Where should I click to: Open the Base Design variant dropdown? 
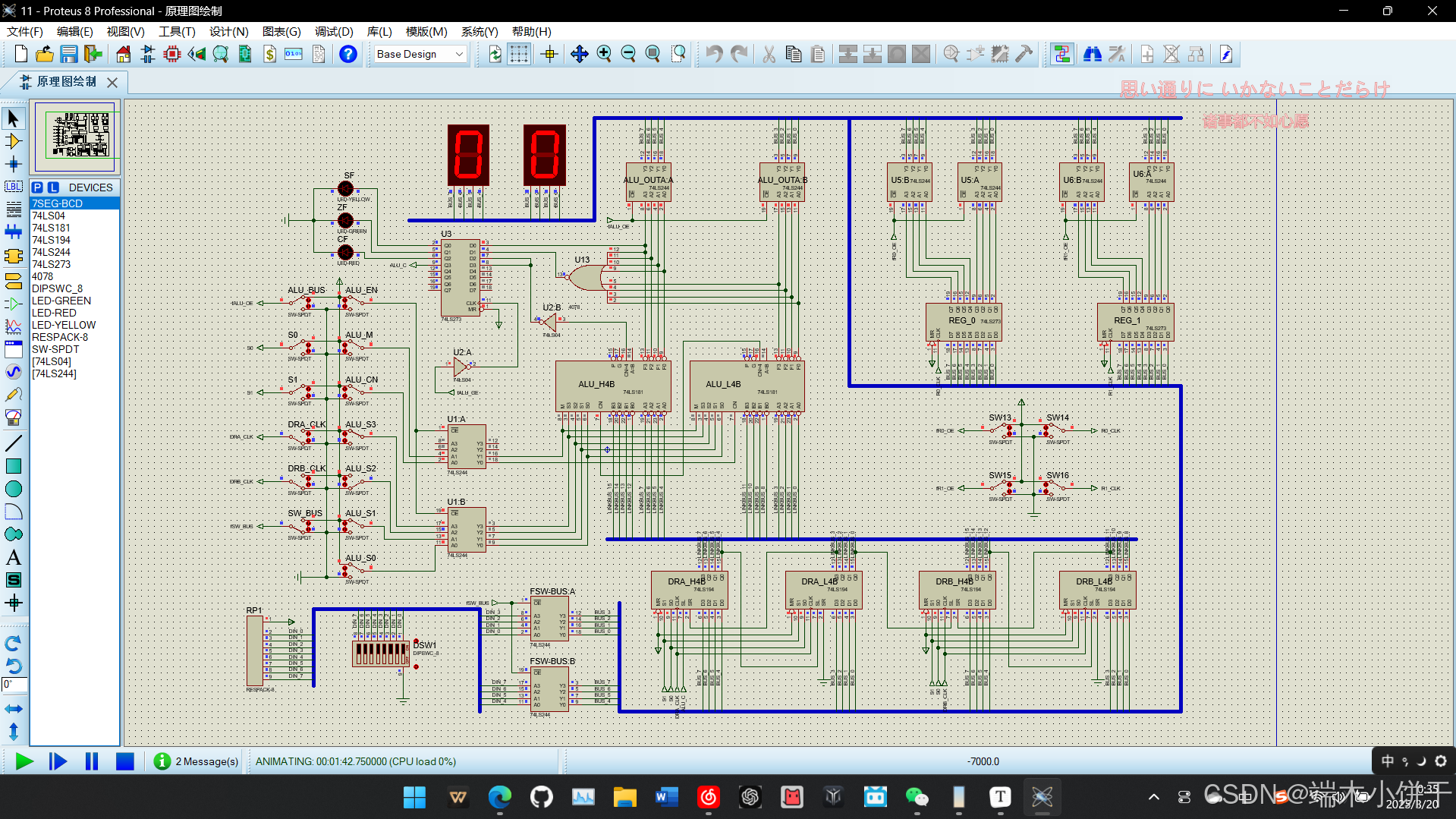[x=420, y=54]
